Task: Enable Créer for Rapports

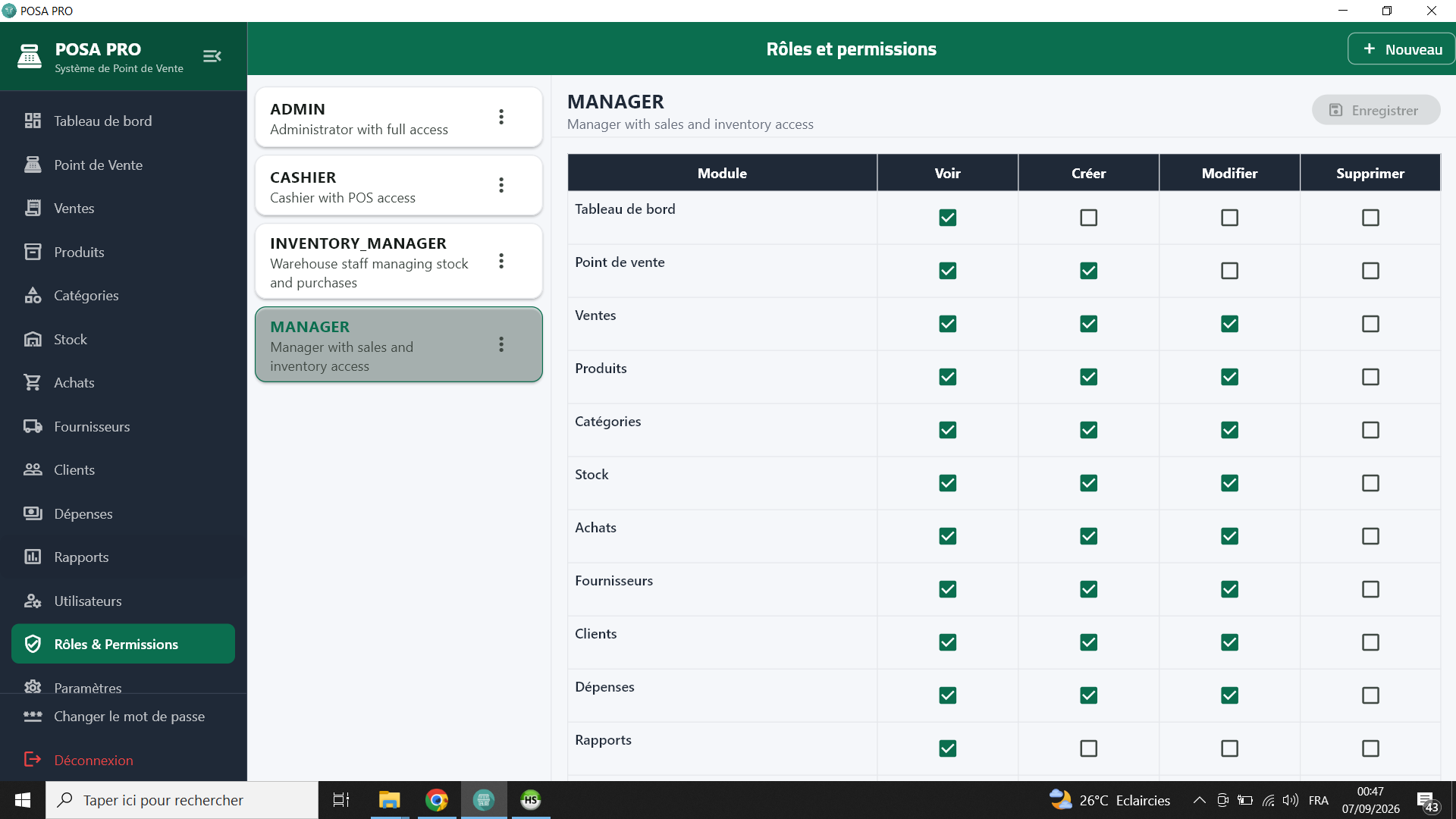Action: pos(1088,748)
